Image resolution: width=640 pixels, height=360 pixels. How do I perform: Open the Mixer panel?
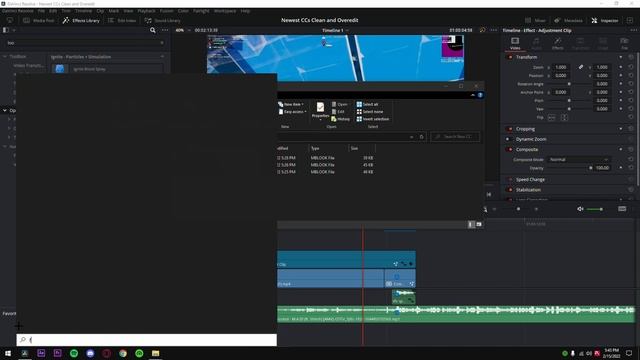[x=535, y=20]
